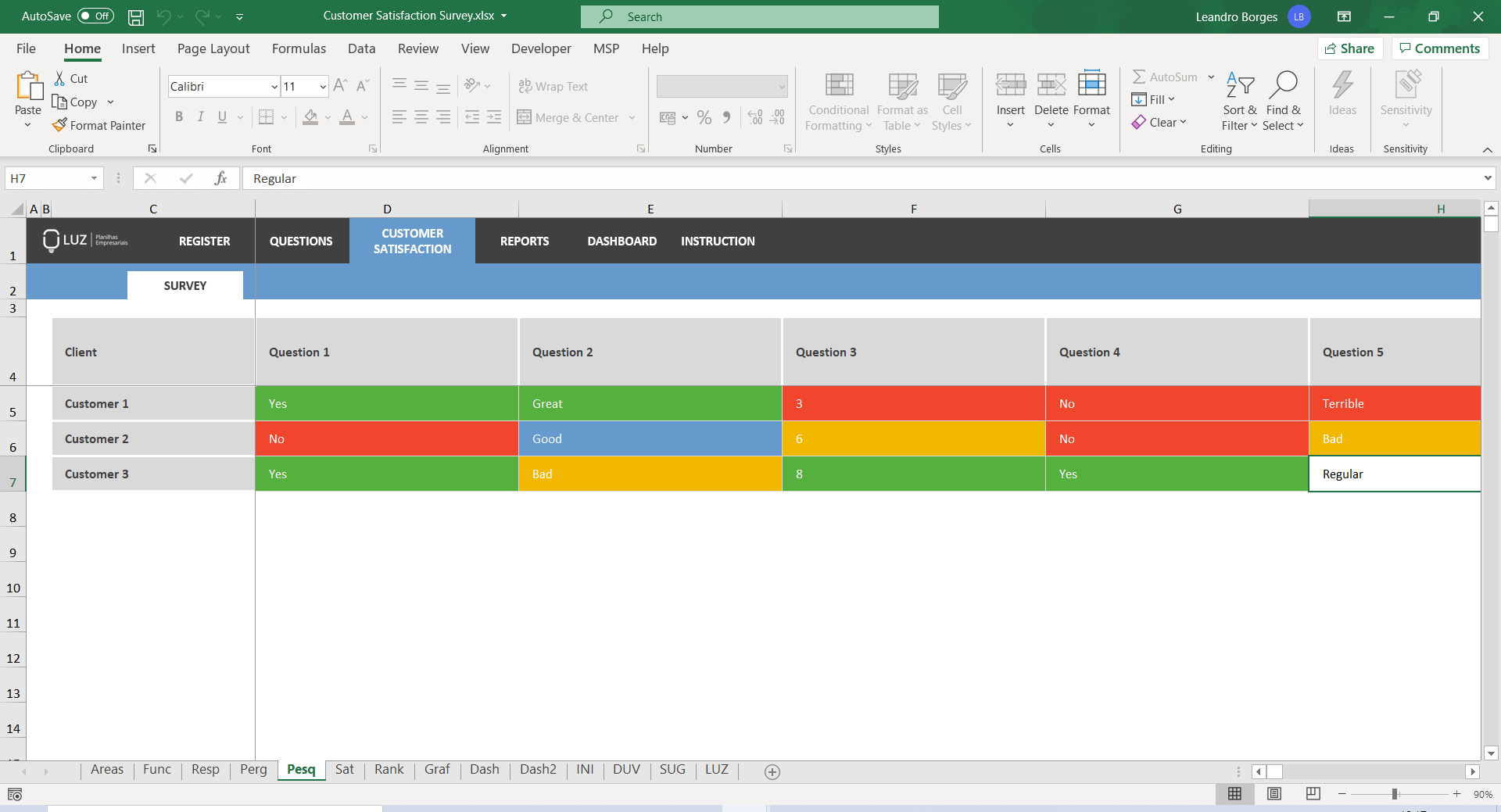Expand the Fill Color dropdown
The height and width of the screenshot is (812, 1501).
(328, 119)
